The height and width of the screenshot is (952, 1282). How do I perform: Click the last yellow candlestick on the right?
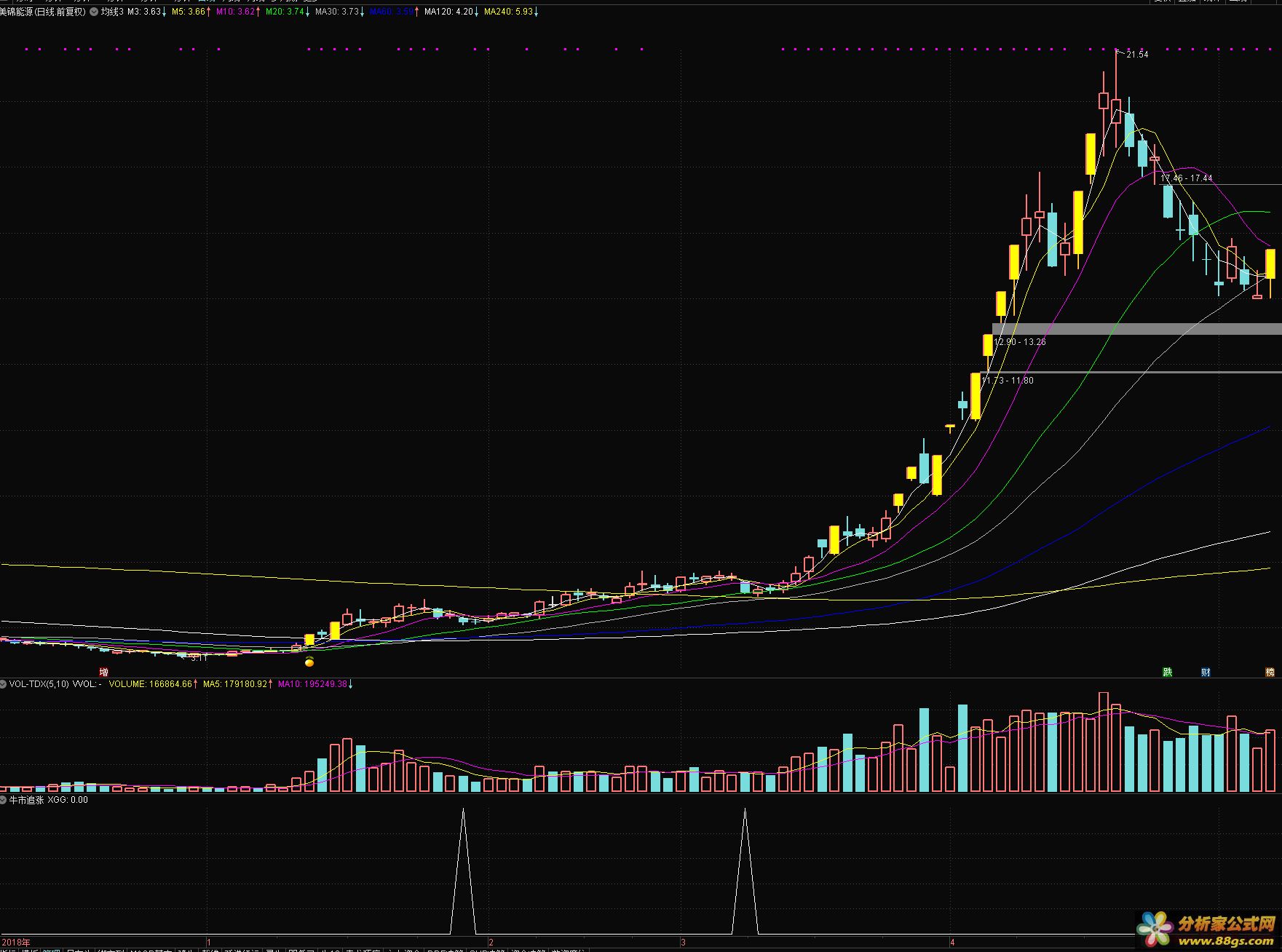[1270, 264]
